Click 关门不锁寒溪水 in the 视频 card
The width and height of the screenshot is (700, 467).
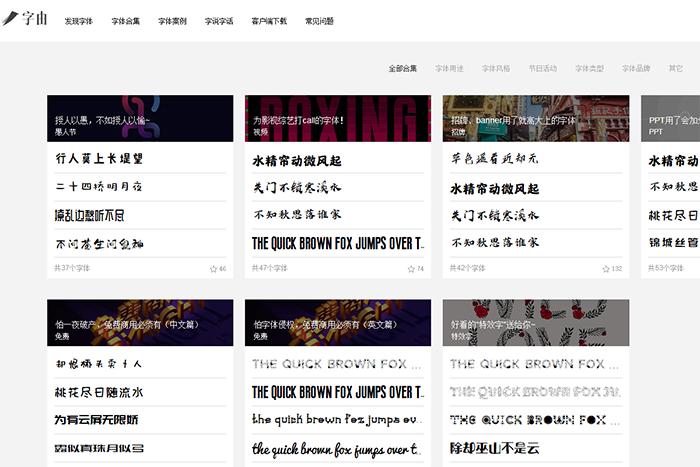297,188
